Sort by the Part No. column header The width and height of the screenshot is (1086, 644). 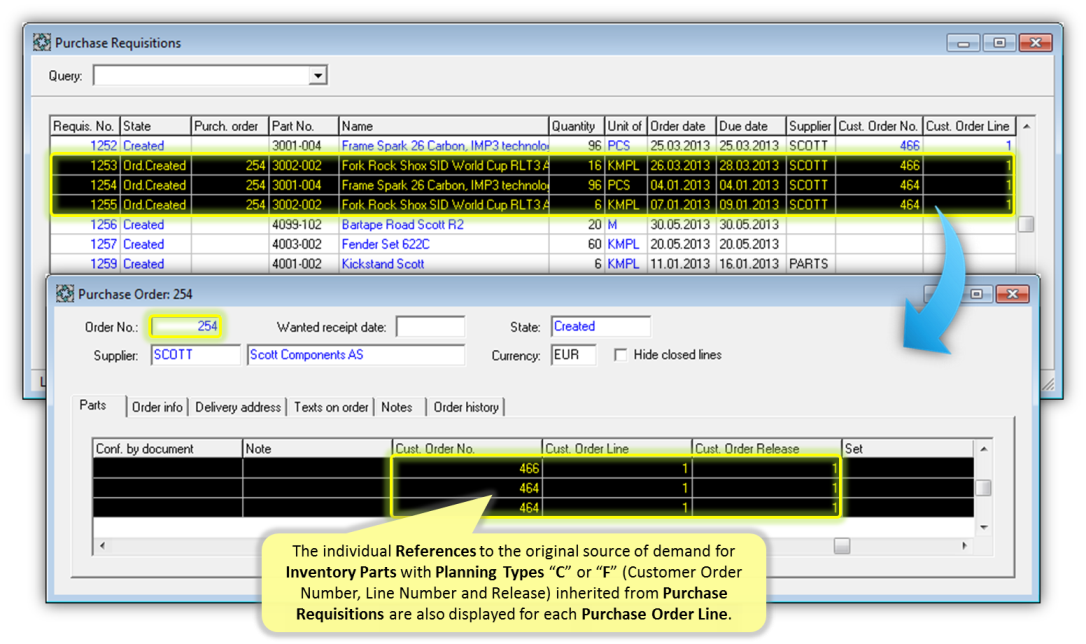point(303,126)
